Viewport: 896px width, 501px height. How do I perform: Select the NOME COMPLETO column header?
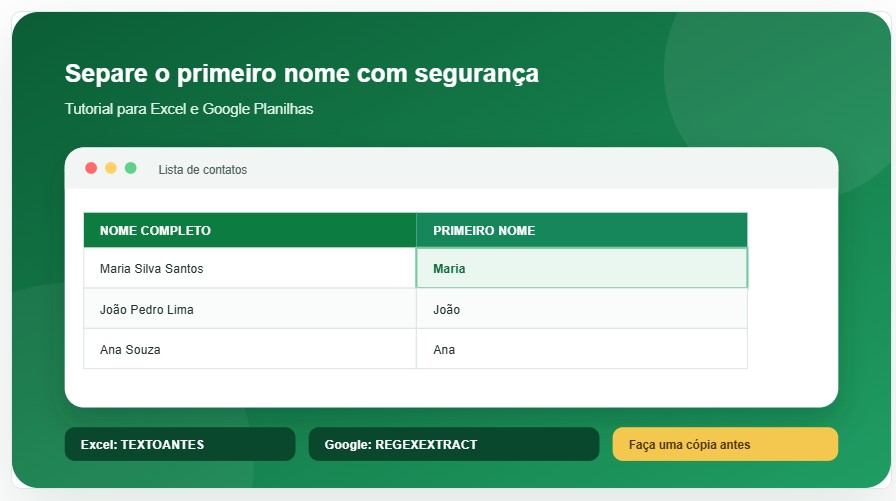tap(250, 230)
